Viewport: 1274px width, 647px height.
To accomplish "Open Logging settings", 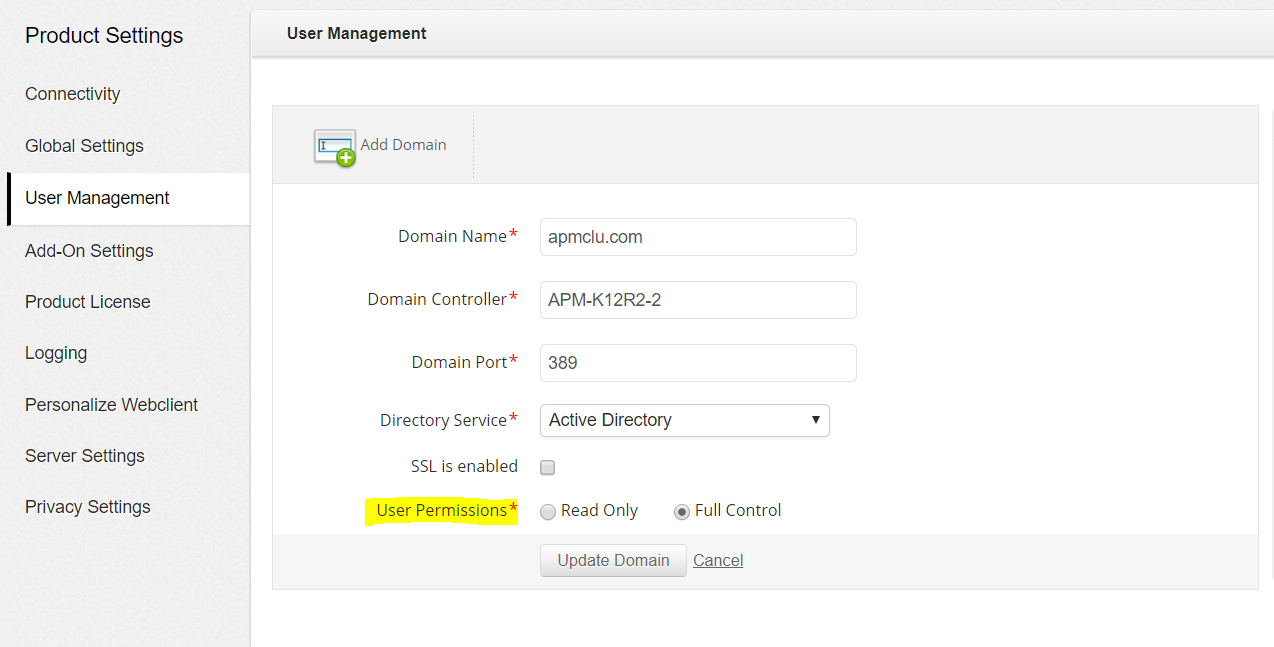I will (56, 353).
